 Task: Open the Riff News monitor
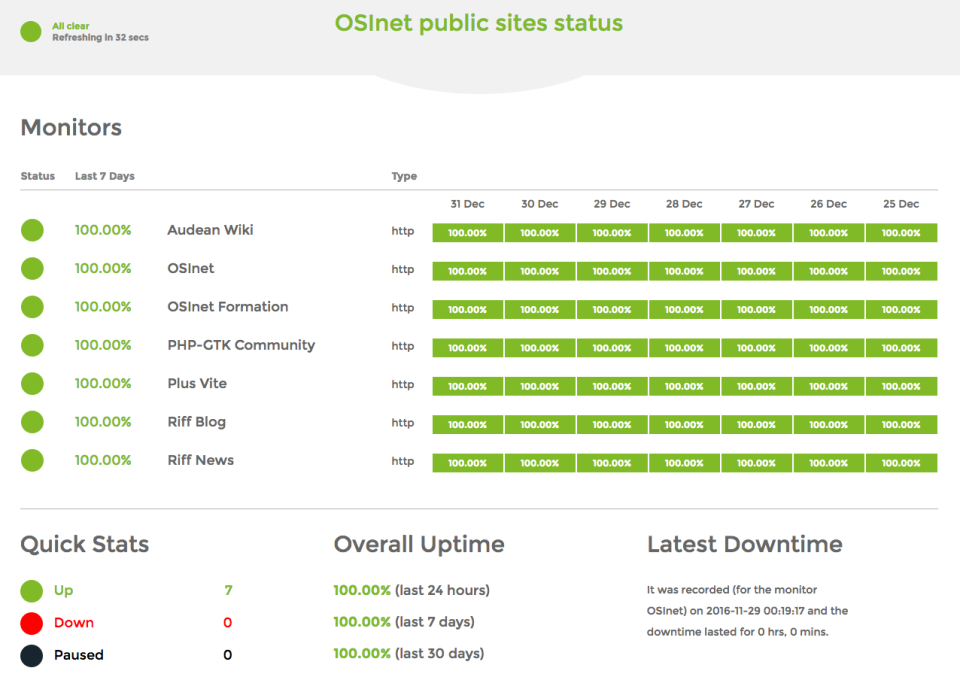point(201,460)
